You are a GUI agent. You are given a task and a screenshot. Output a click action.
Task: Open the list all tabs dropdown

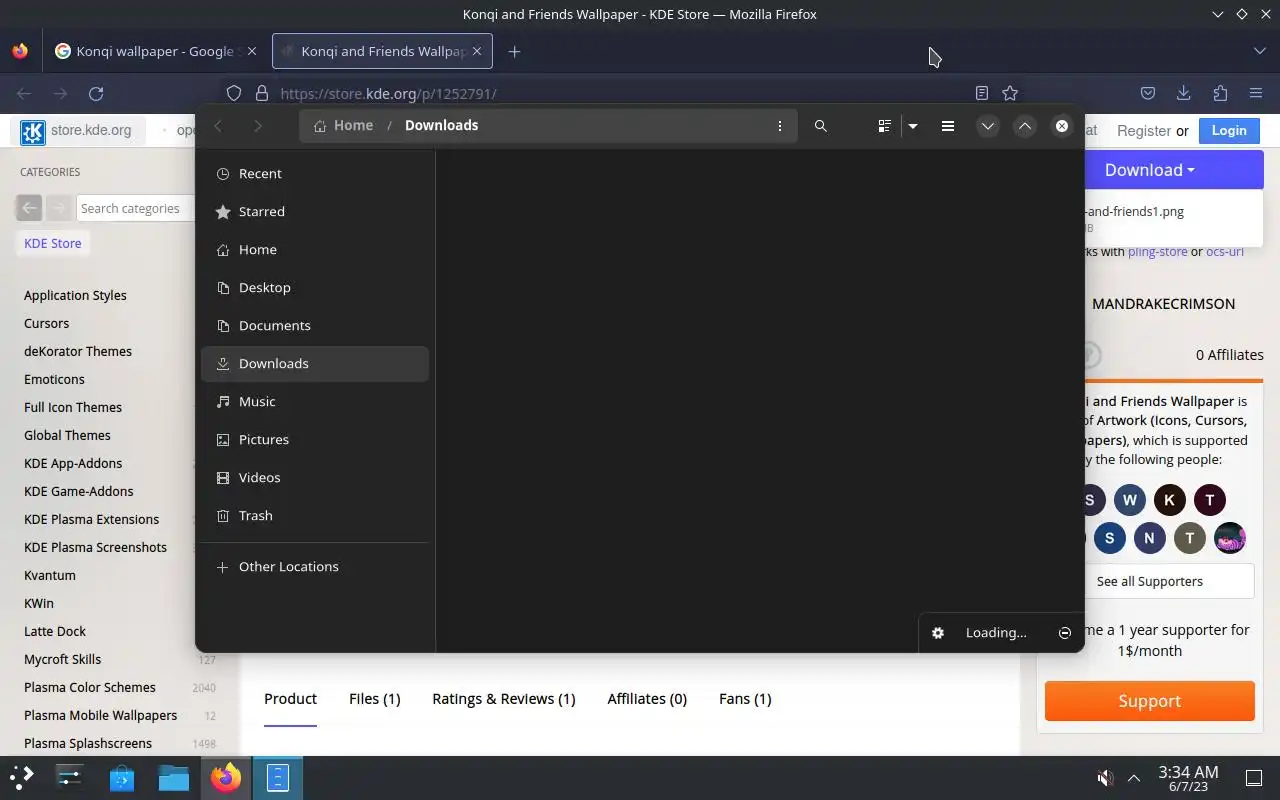coord(1259,51)
